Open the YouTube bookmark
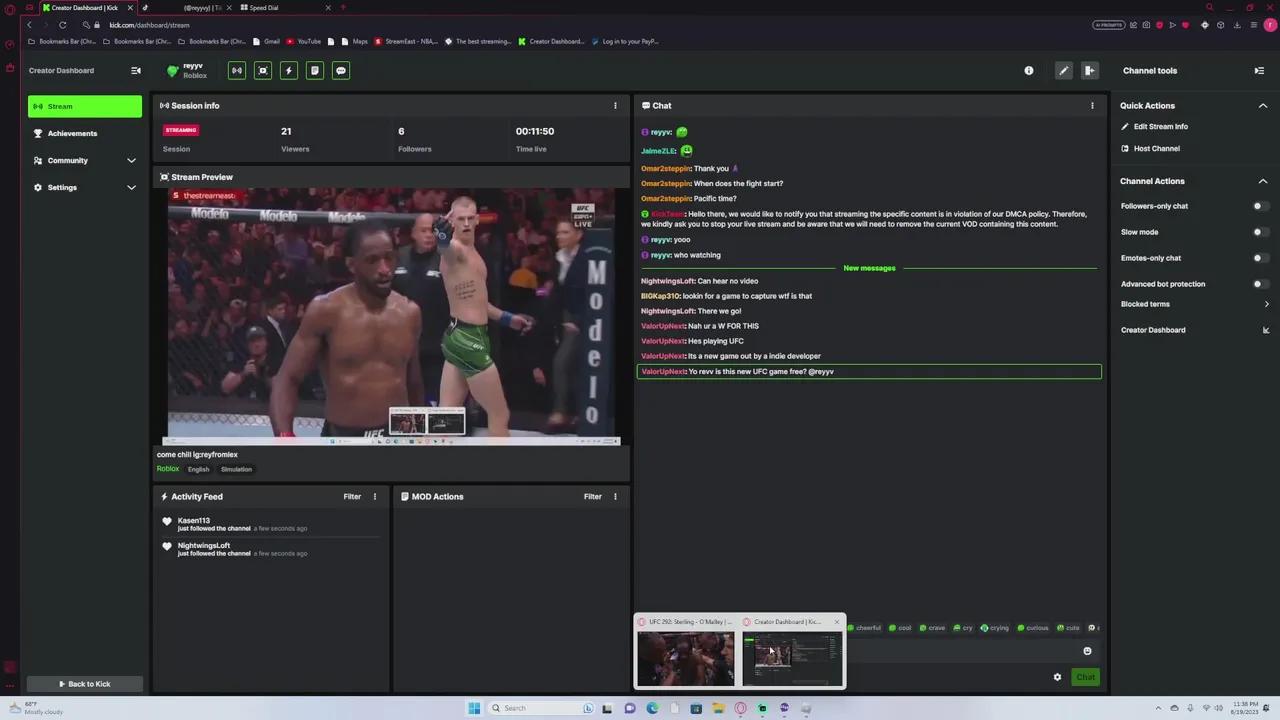The image size is (1280, 720). [304, 41]
